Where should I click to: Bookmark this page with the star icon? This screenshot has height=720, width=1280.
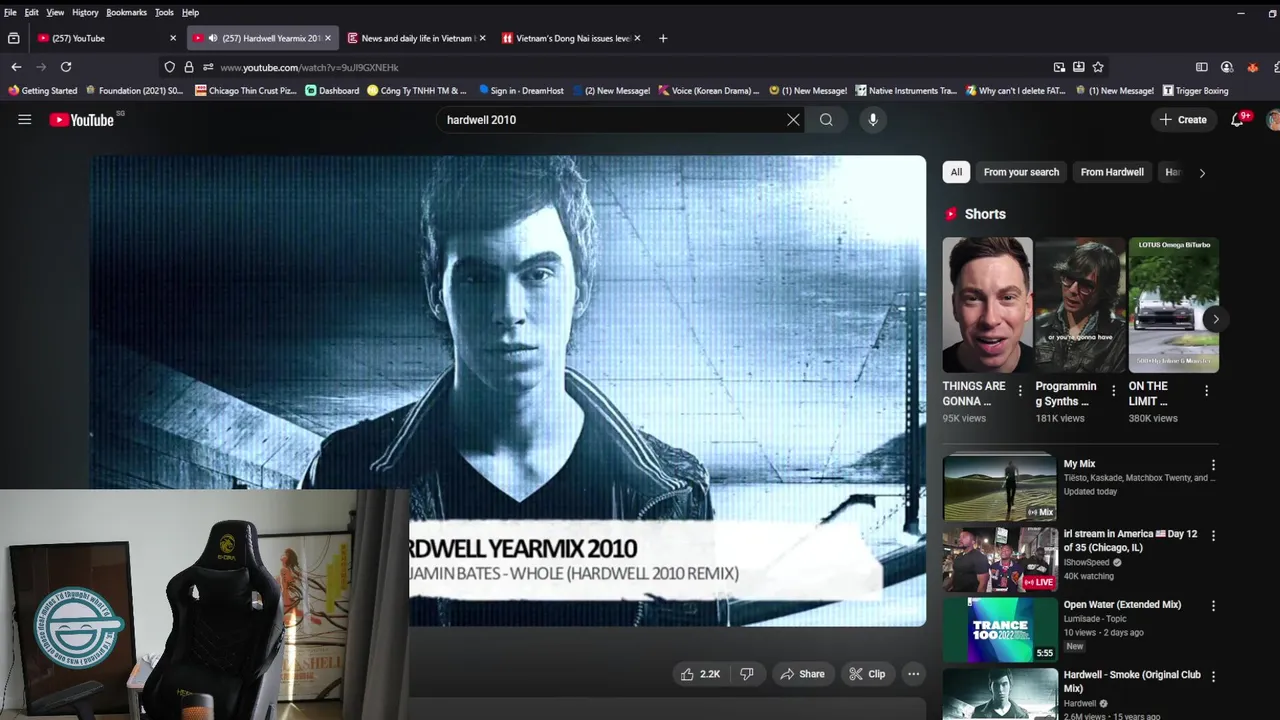[1098, 67]
